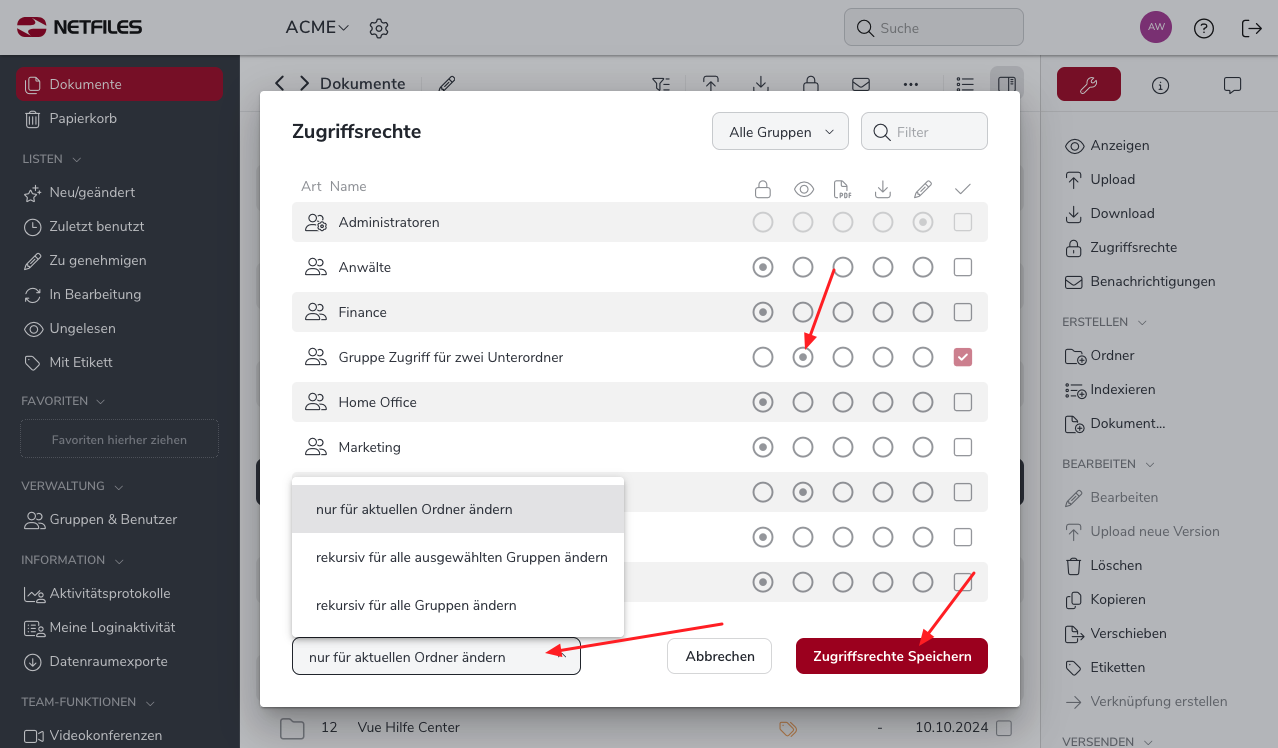
Task: Click the logout icon in the header
Action: click(1251, 28)
